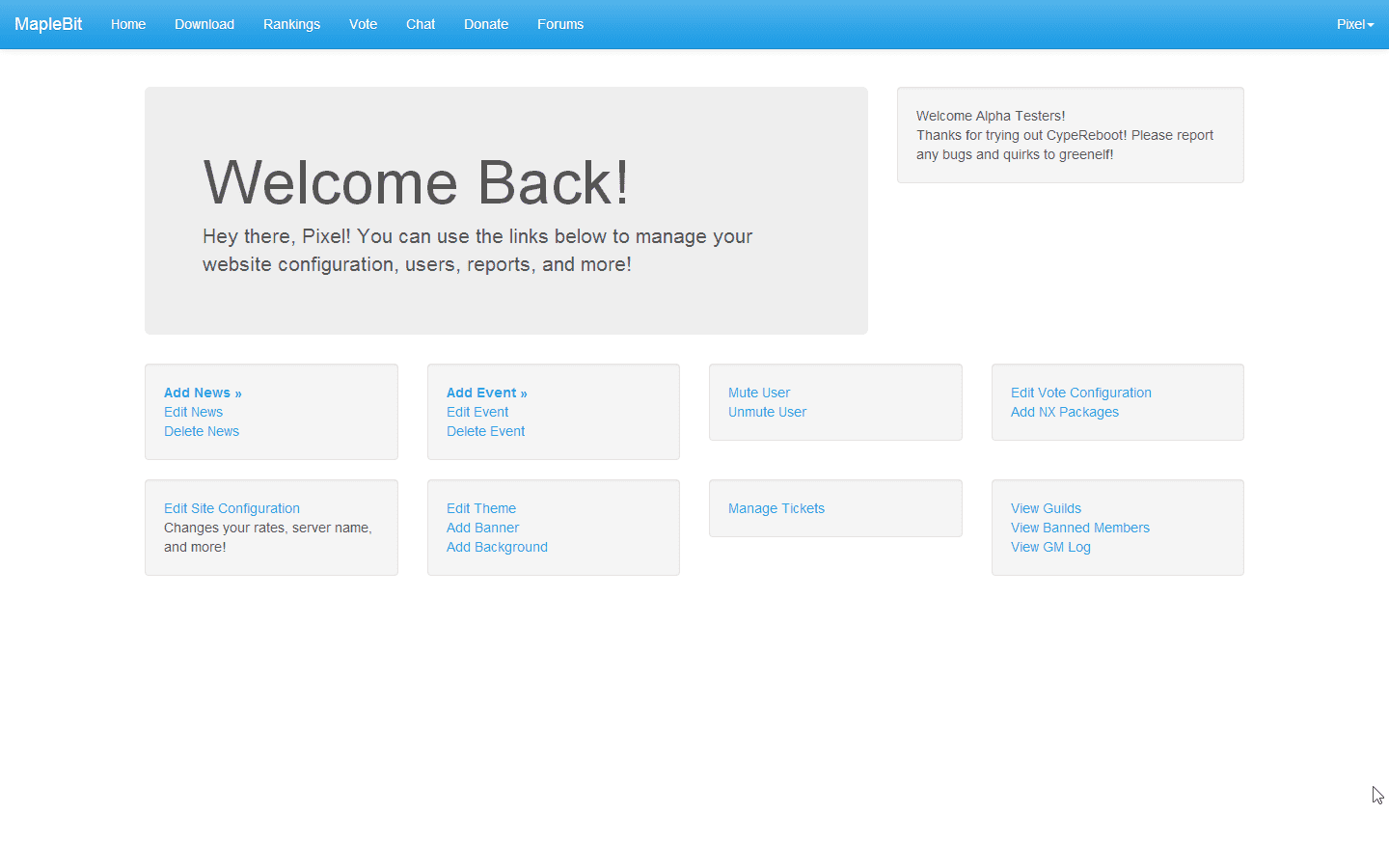This screenshot has width=1389, height=868.
Task: Click Delete News link
Action: pos(202,431)
